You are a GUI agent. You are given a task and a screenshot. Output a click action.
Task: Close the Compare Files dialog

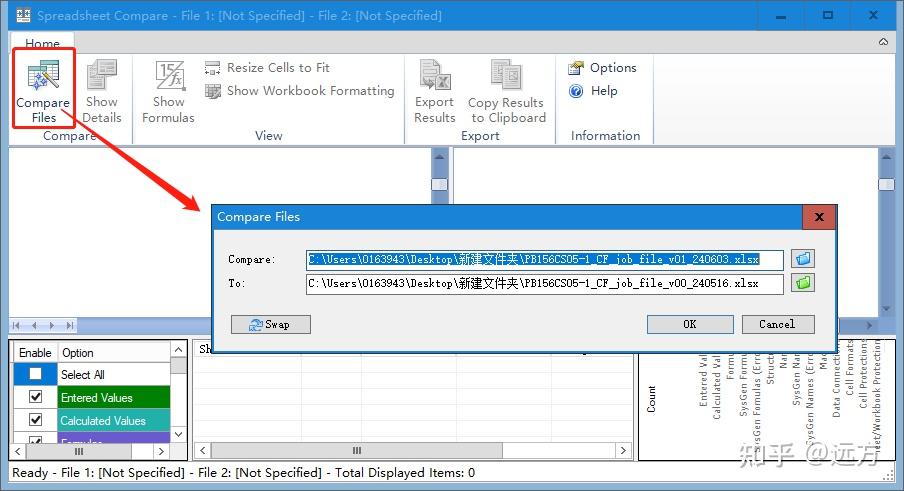point(819,217)
